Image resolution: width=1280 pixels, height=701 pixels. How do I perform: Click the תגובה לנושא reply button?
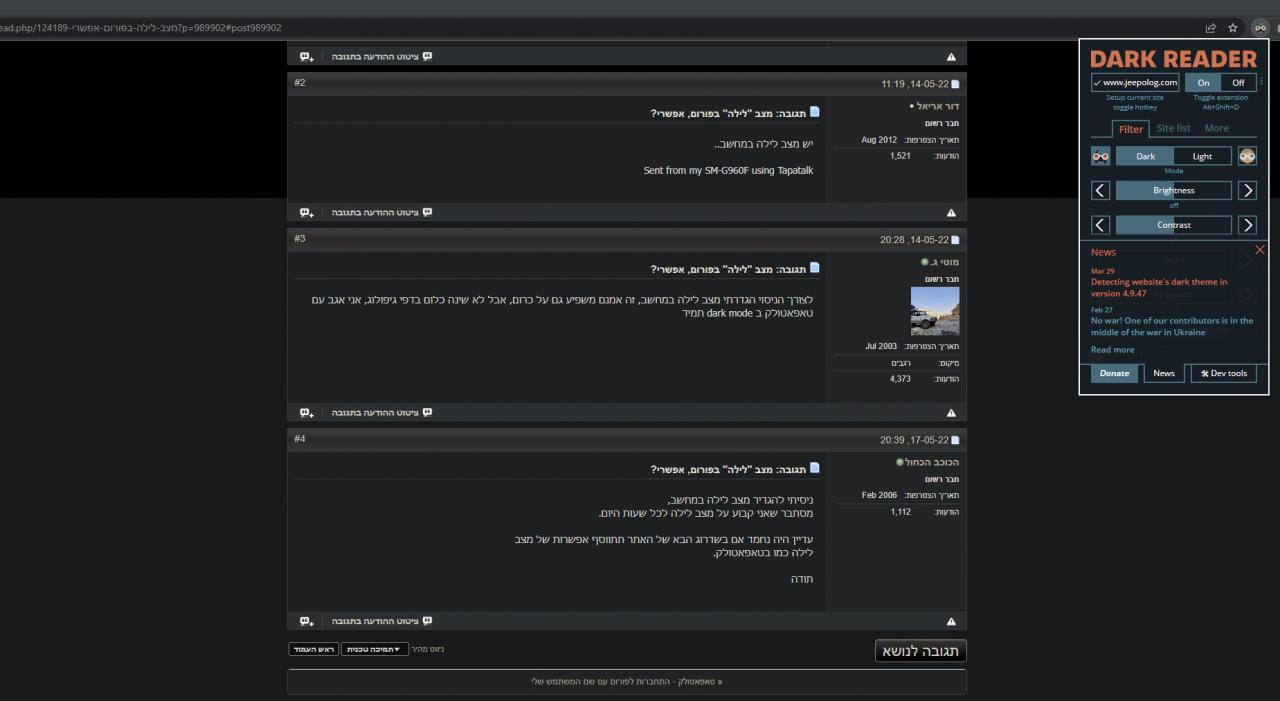(920, 651)
